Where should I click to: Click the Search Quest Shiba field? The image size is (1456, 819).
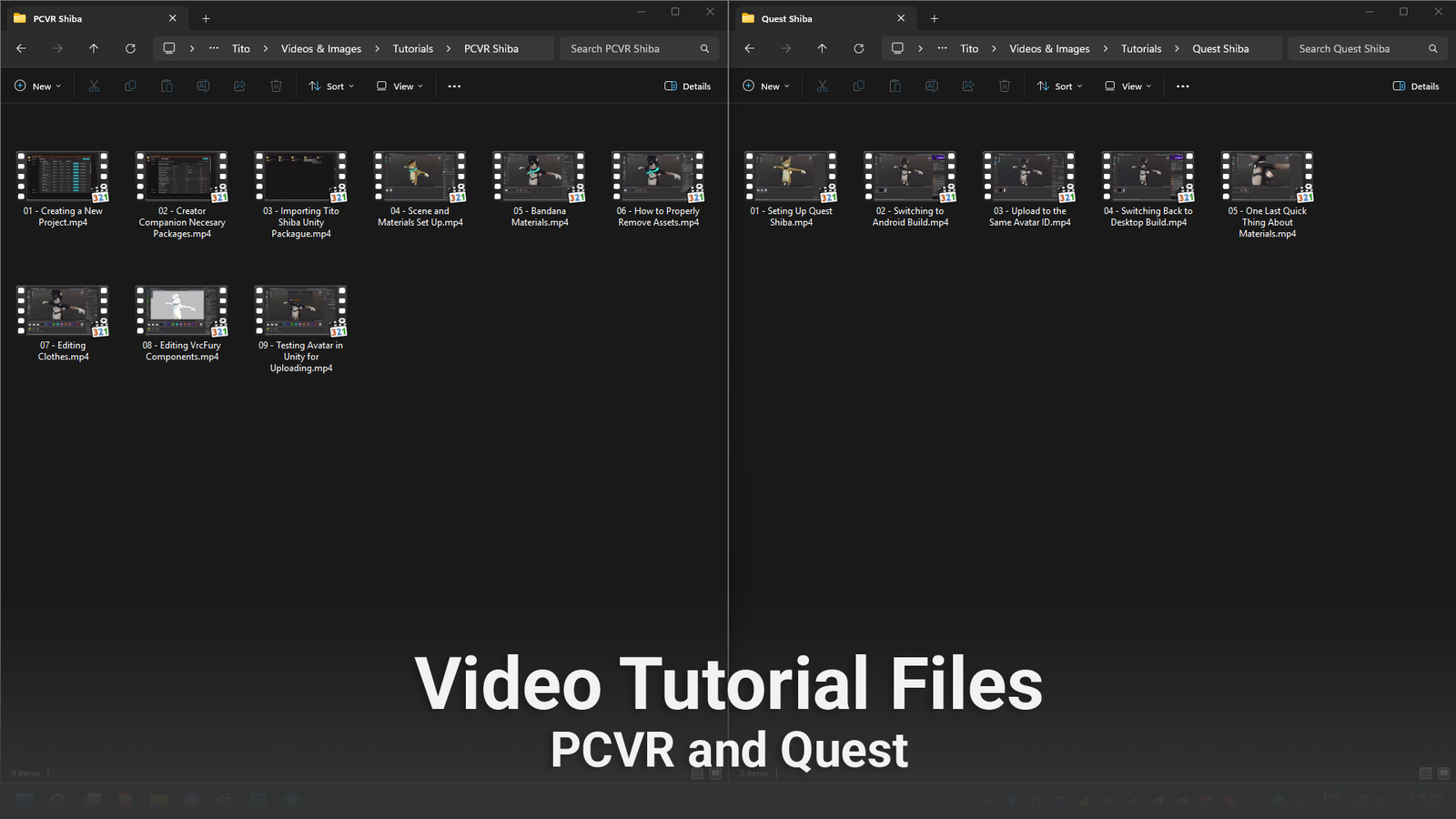click(1356, 49)
